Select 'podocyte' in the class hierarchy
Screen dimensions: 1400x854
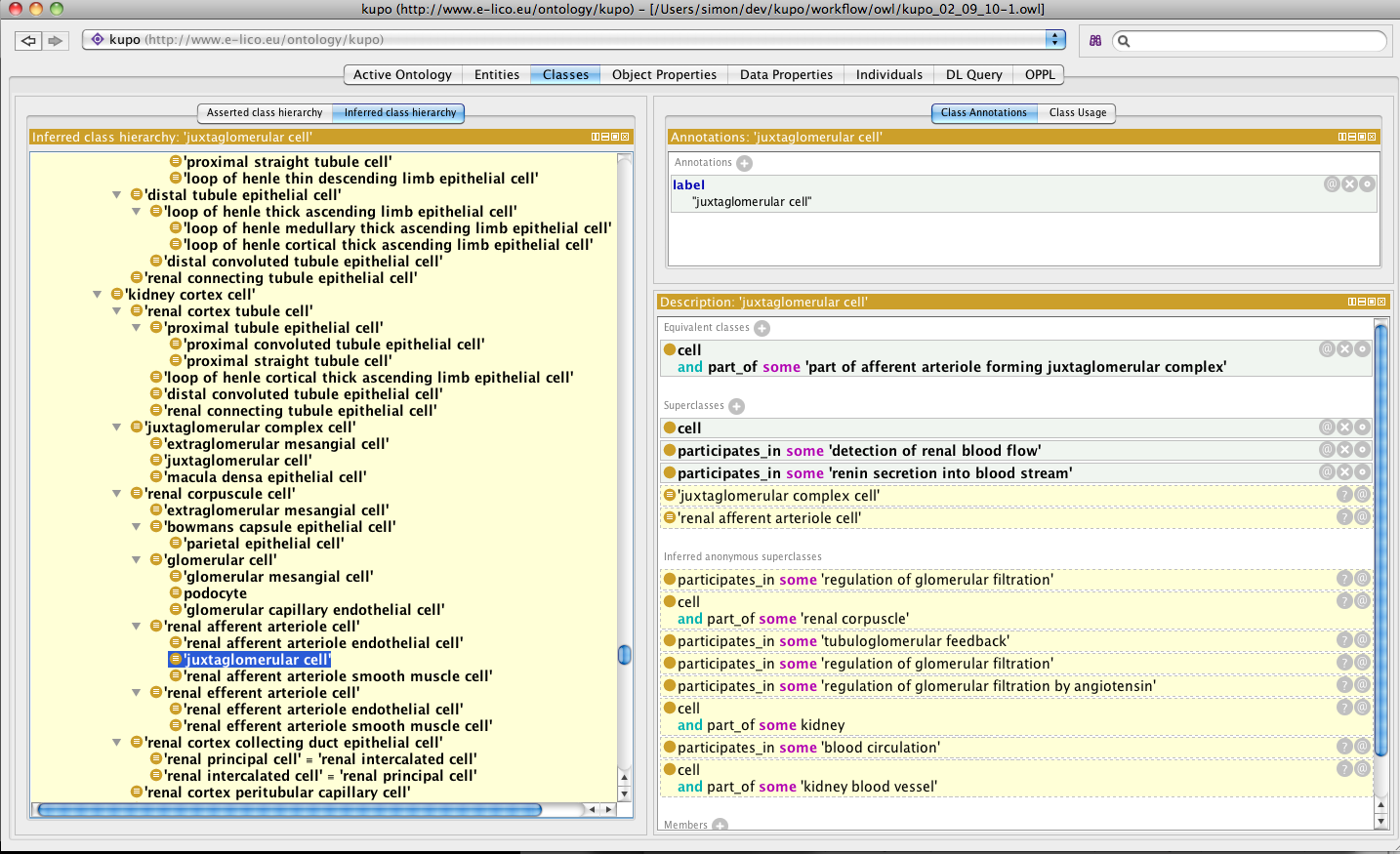coord(215,593)
